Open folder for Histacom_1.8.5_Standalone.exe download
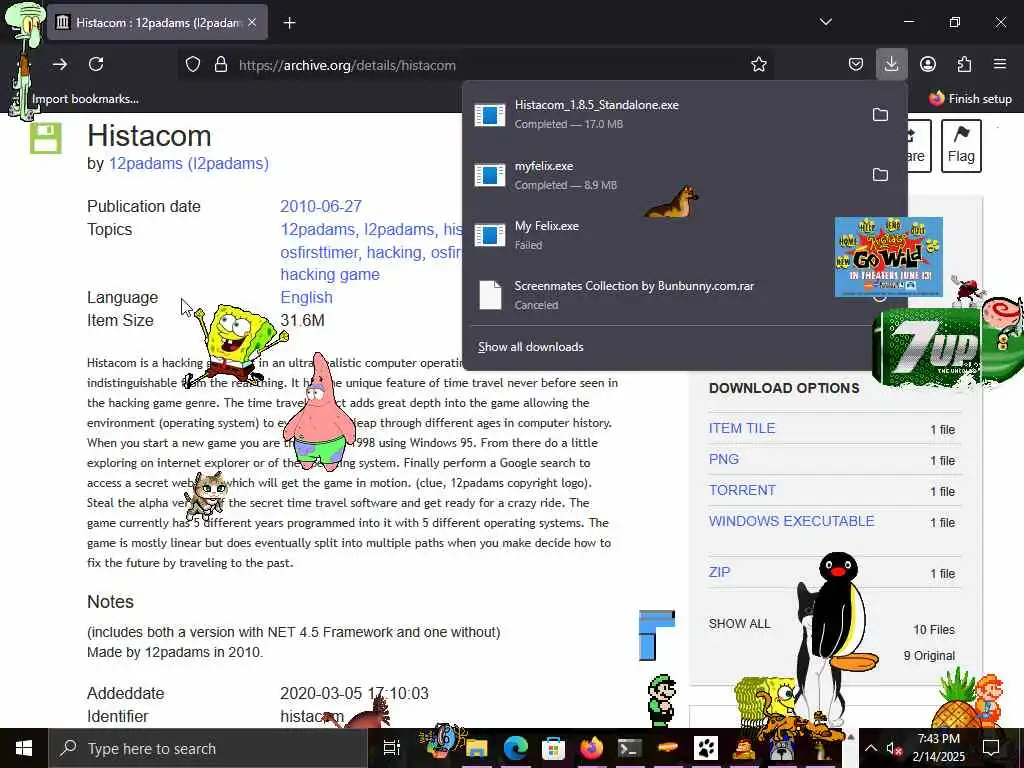This screenshot has height=768, width=1024. (x=880, y=115)
